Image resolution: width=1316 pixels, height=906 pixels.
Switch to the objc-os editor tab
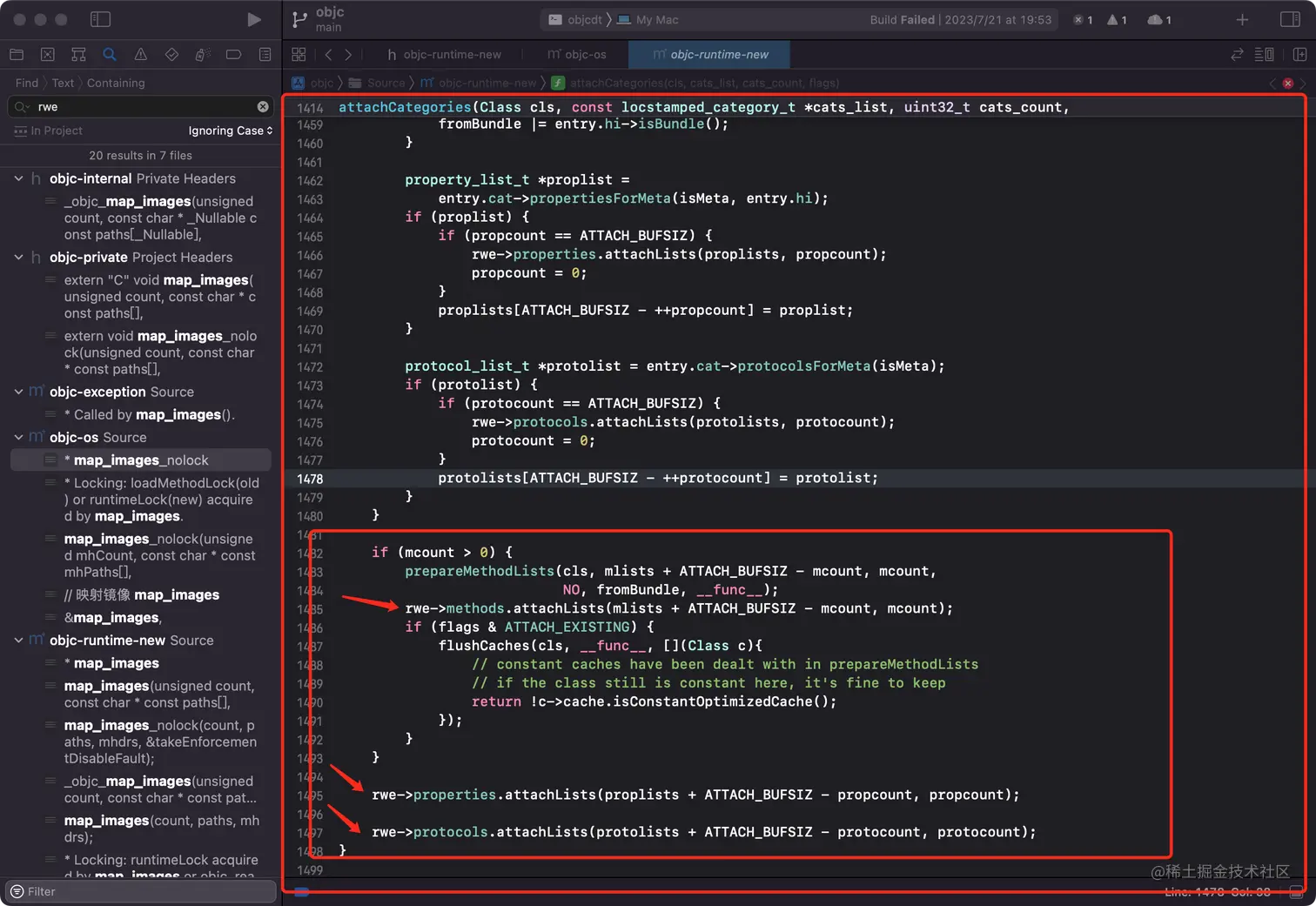pyautogui.click(x=576, y=55)
